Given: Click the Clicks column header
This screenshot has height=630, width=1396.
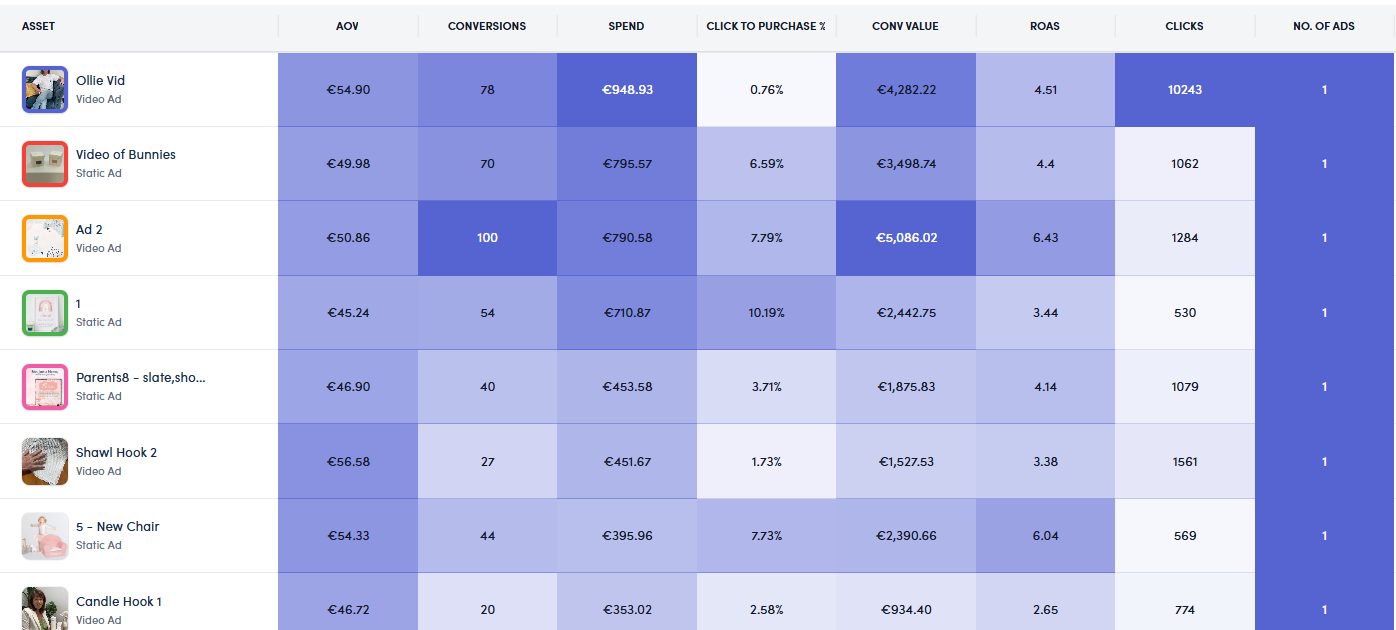Looking at the screenshot, I should click(1184, 26).
